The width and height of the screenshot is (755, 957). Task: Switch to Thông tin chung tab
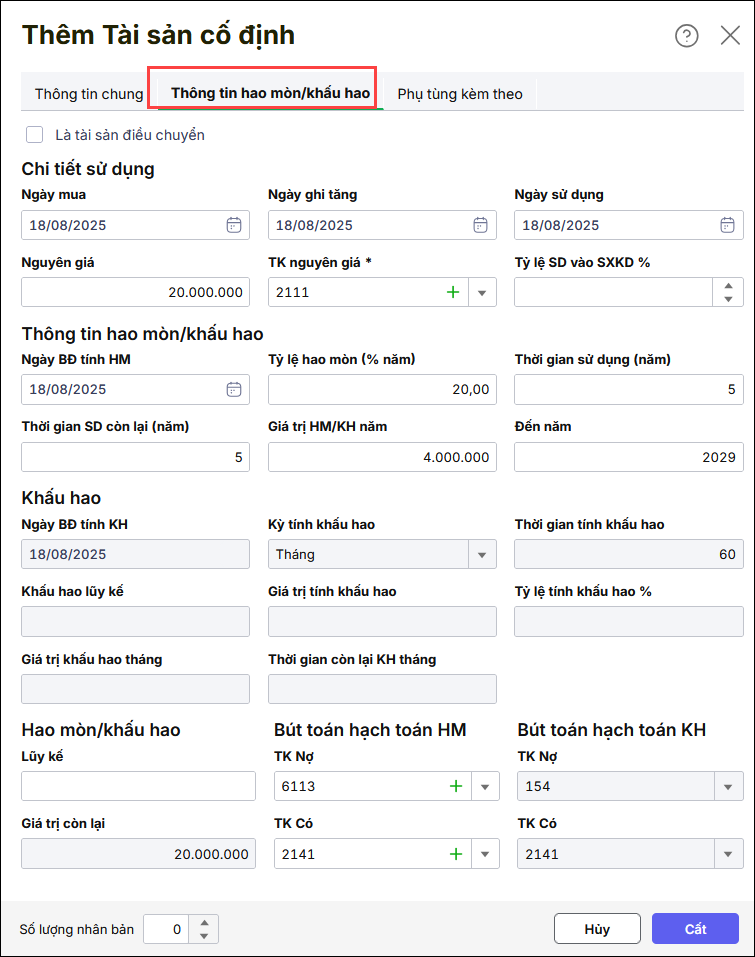(x=89, y=94)
